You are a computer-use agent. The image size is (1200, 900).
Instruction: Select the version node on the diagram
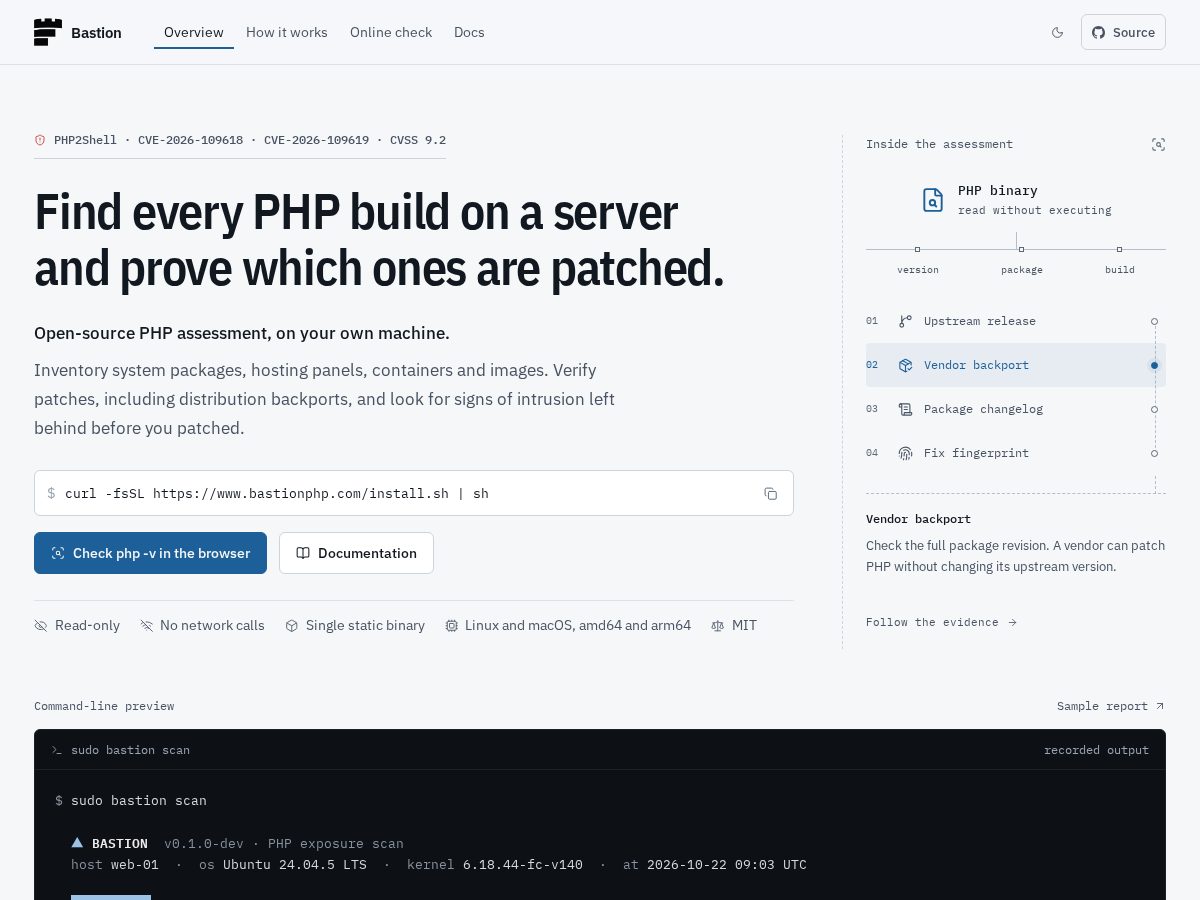917,249
